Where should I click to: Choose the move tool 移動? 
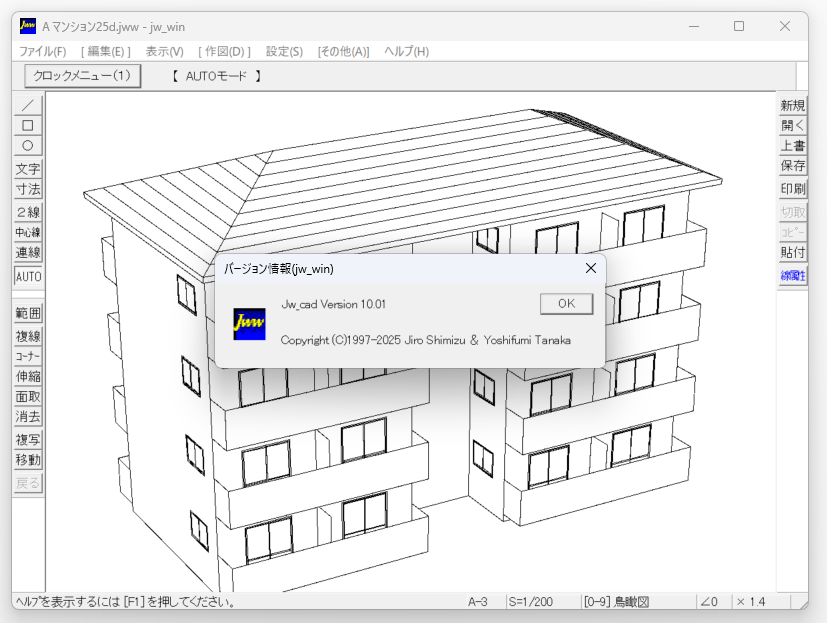27,460
